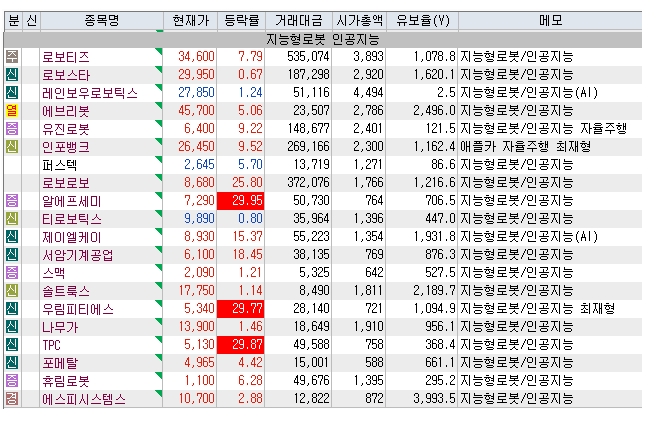Click the red highlighted 29.95 rate cell
This screenshot has height=423, width=663.
pos(241,201)
